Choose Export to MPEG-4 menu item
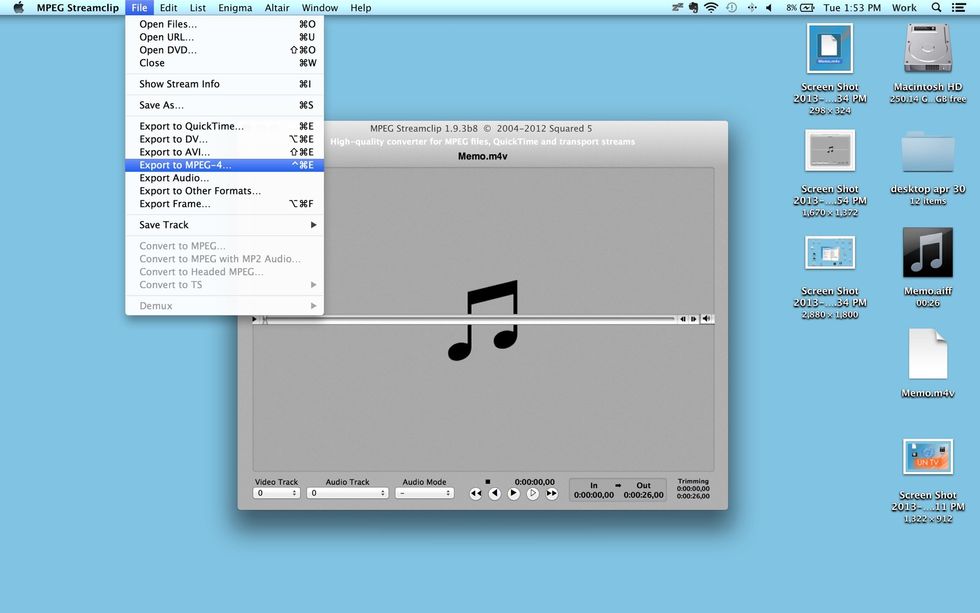Viewport: 980px width, 613px height. tap(224, 165)
